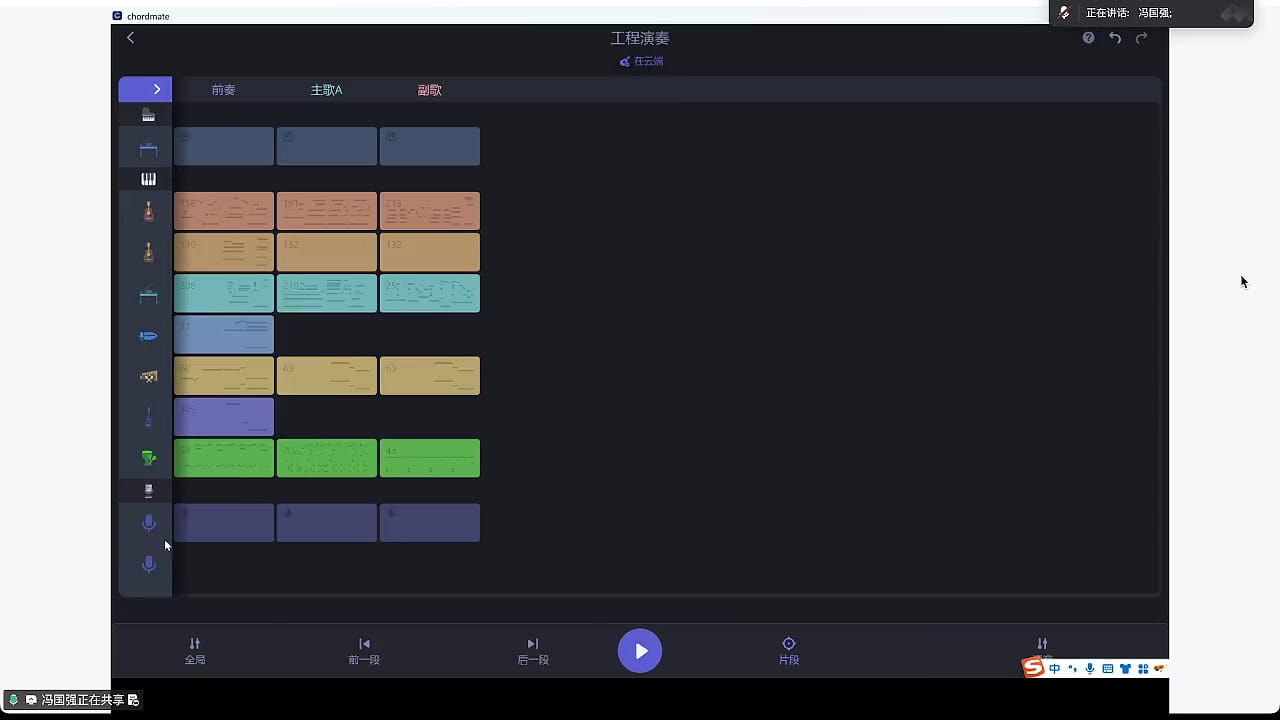Click the grand piano category icon at sidebar top
The width and height of the screenshot is (1280, 720).
(x=148, y=115)
